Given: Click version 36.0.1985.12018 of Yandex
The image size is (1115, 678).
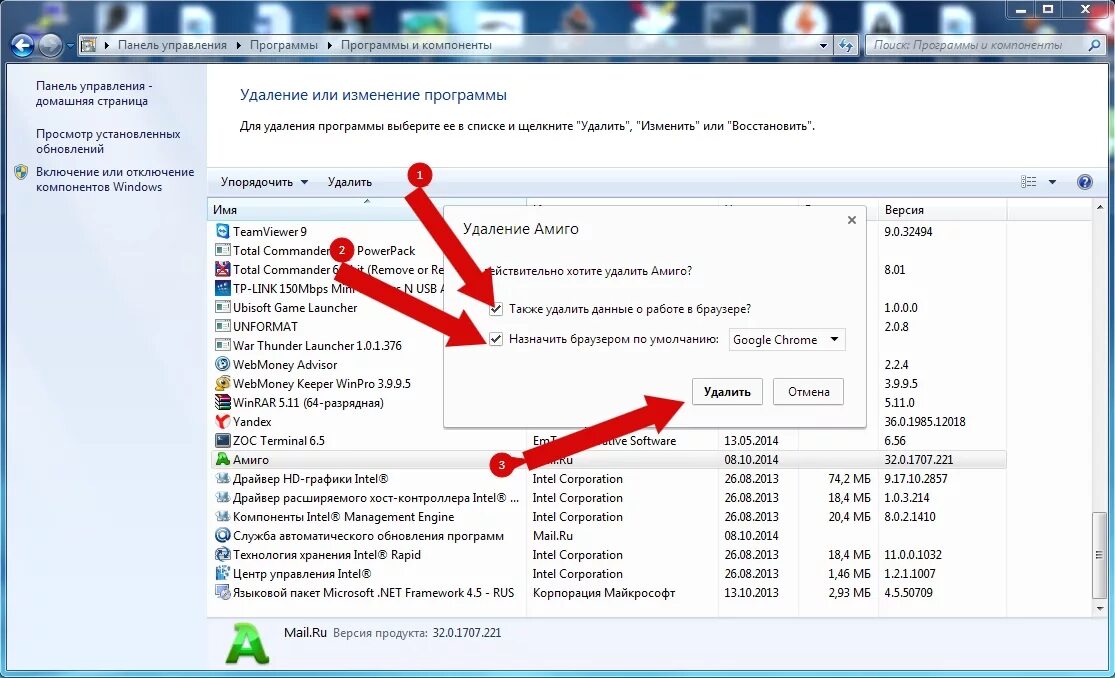Looking at the screenshot, I should tap(925, 422).
